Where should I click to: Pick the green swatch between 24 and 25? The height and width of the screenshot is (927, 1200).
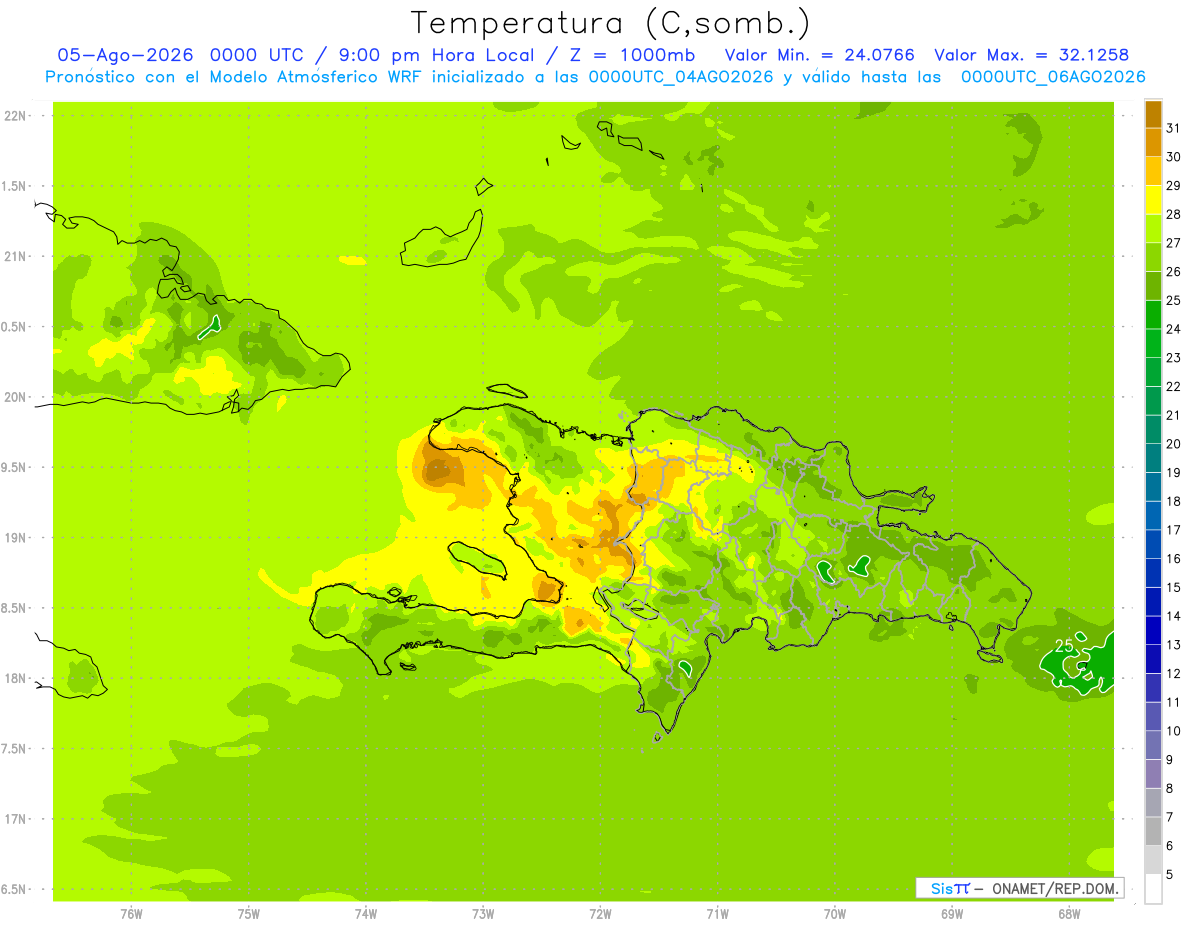(x=1153, y=314)
